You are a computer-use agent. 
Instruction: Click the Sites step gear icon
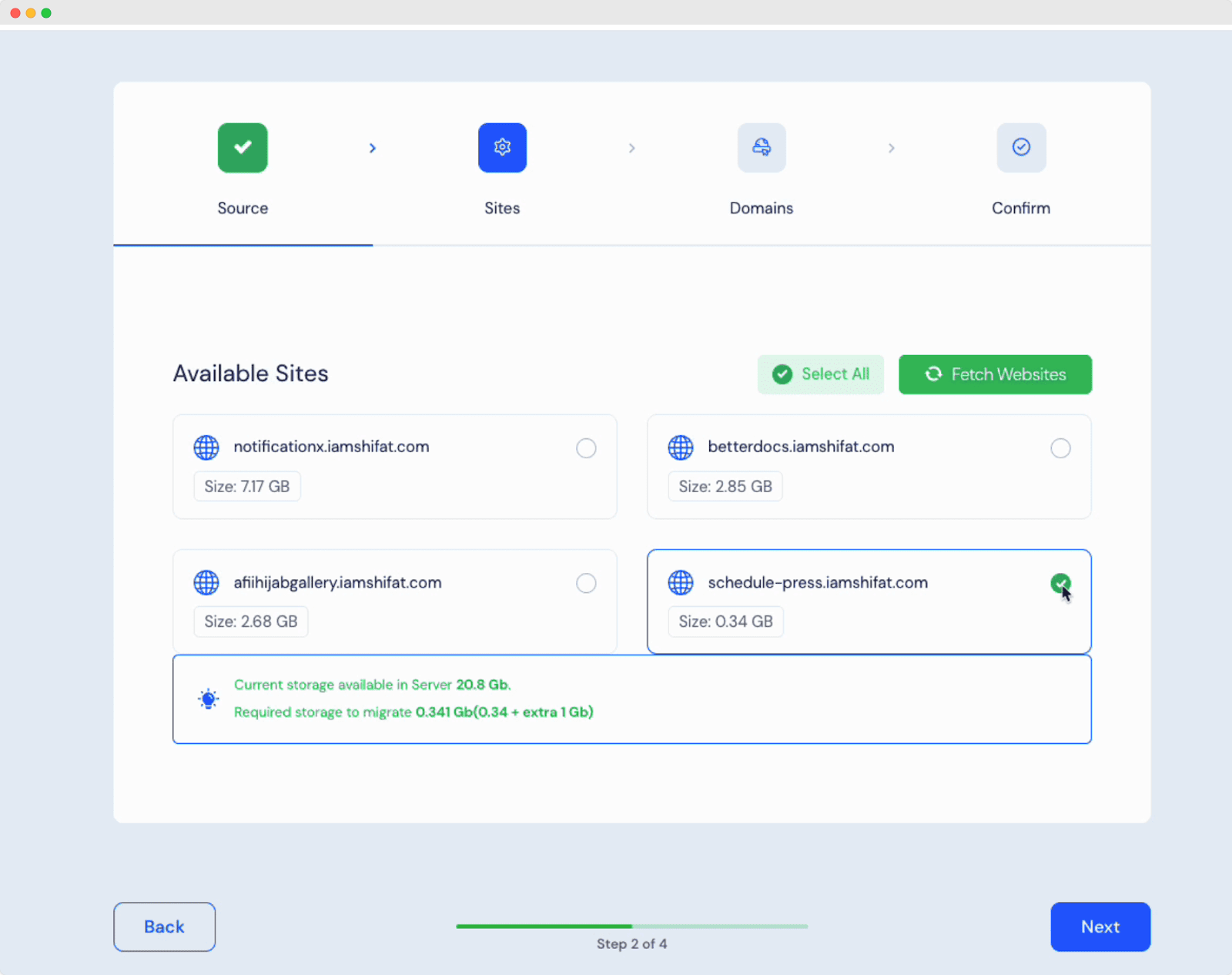click(x=502, y=147)
